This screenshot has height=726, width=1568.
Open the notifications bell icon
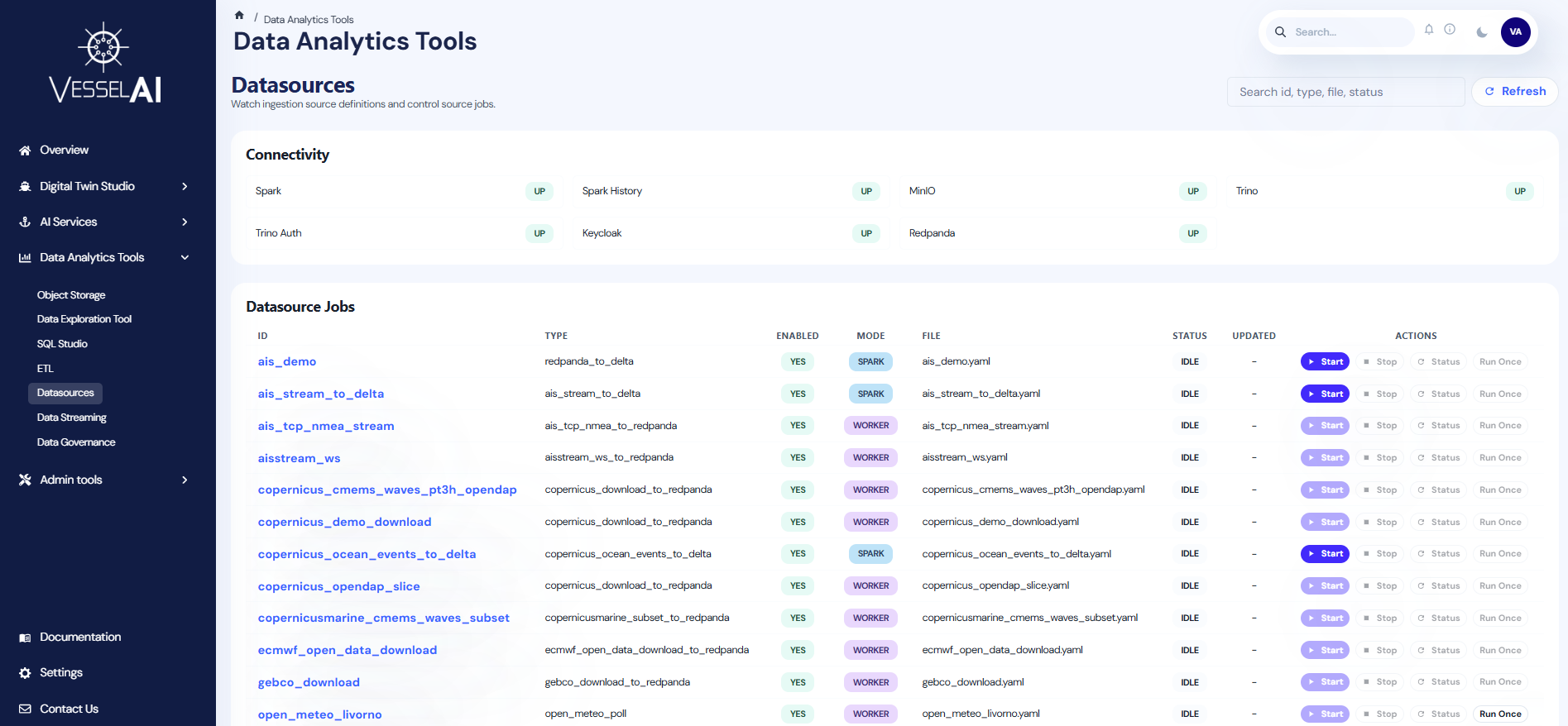[1428, 30]
